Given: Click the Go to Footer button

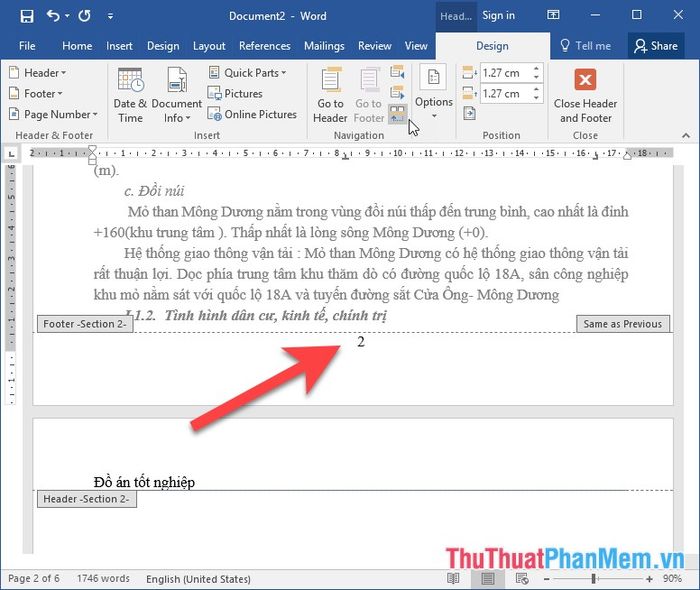Looking at the screenshot, I should click(369, 95).
